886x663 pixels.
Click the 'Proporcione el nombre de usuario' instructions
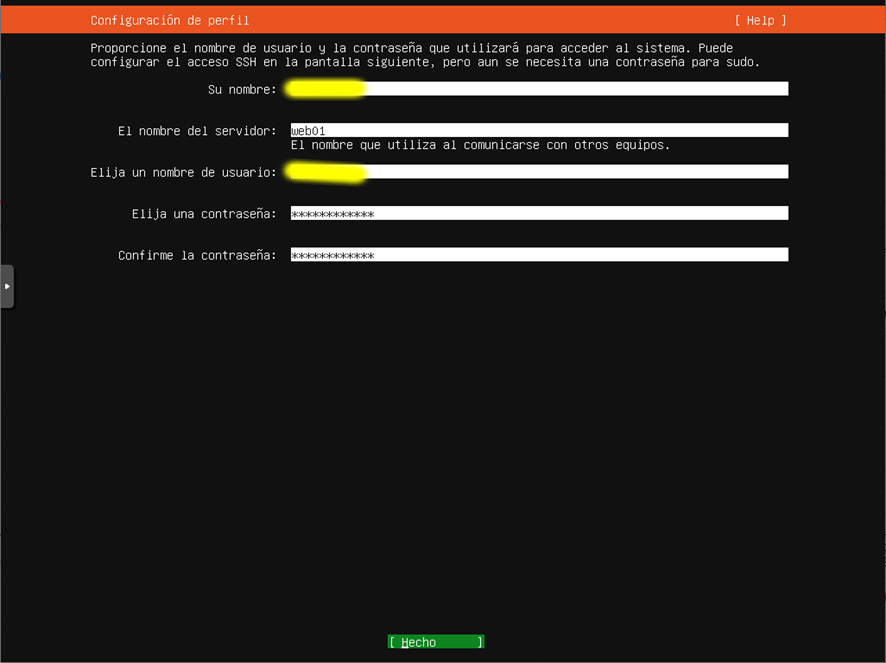pyautogui.click(x=425, y=55)
